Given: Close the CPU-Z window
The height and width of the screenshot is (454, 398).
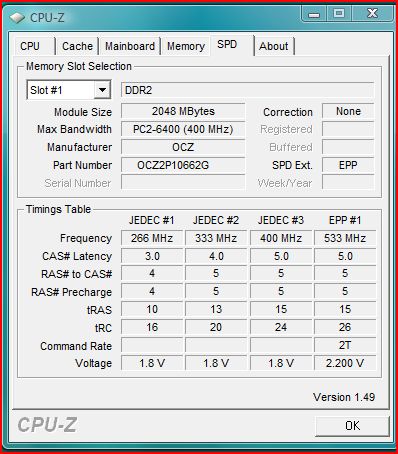Looking at the screenshot, I should [372, 14].
